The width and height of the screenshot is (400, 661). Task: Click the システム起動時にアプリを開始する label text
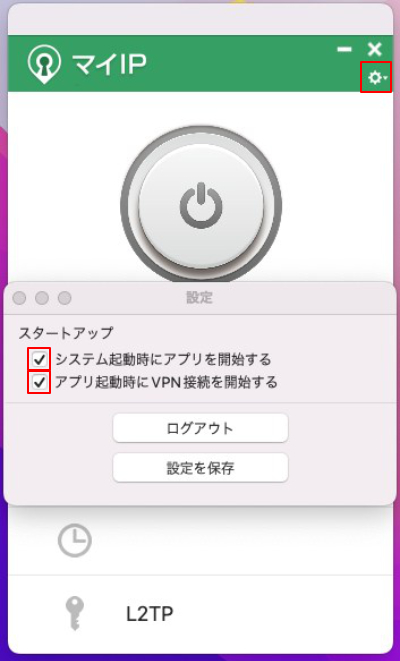[163, 360]
